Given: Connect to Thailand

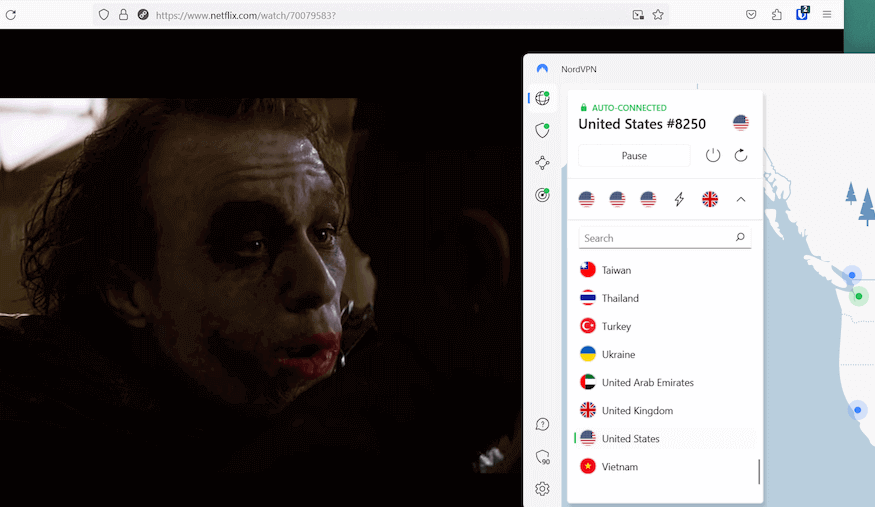Looking at the screenshot, I should [665, 298].
